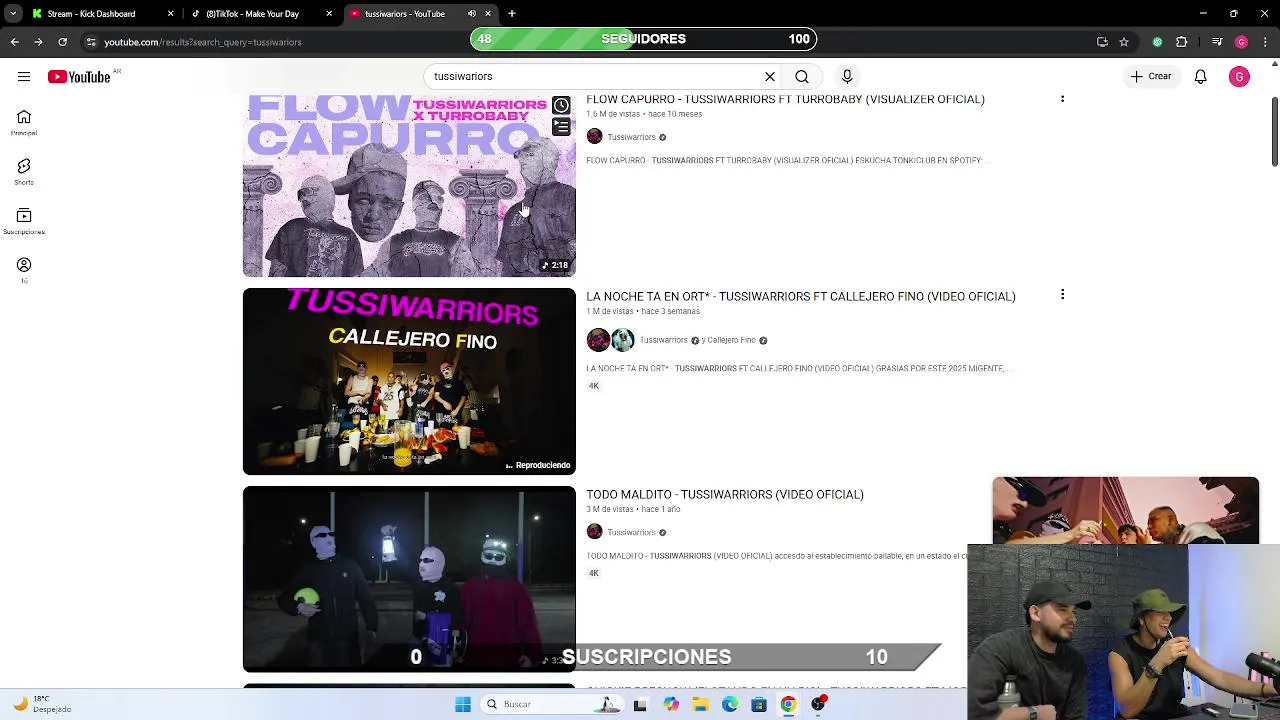Open Windows Start menu
This screenshot has width=1280, height=720.
click(x=463, y=704)
